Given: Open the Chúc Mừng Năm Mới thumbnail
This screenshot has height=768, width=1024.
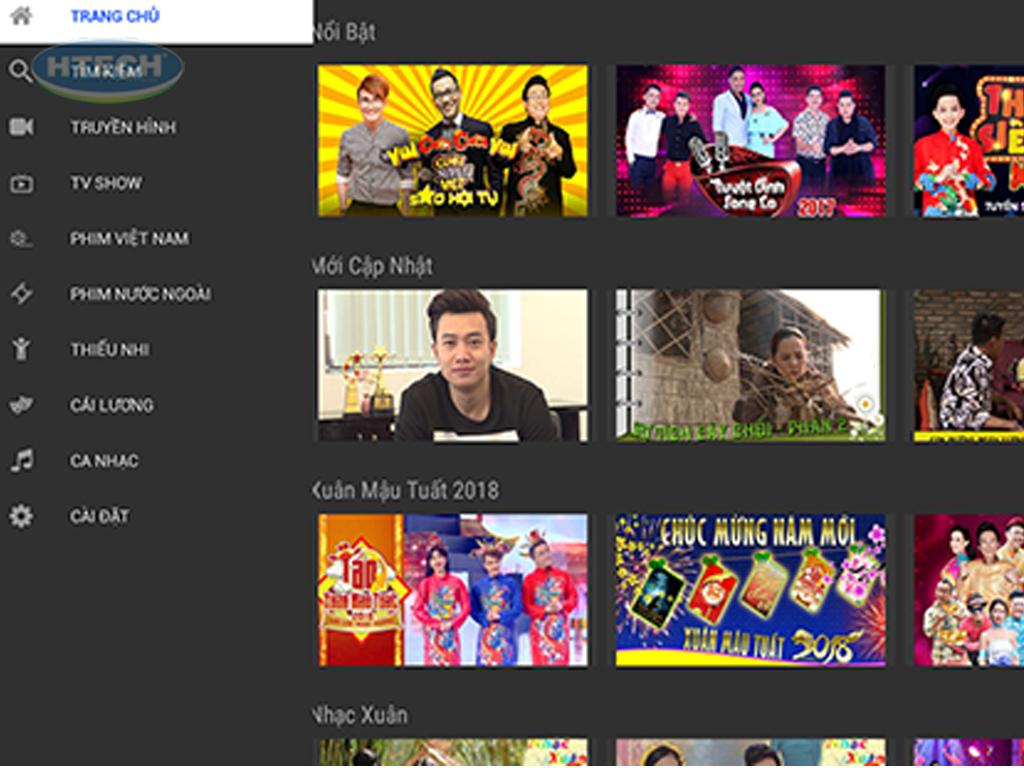Looking at the screenshot, I should (x=750, y=590).
